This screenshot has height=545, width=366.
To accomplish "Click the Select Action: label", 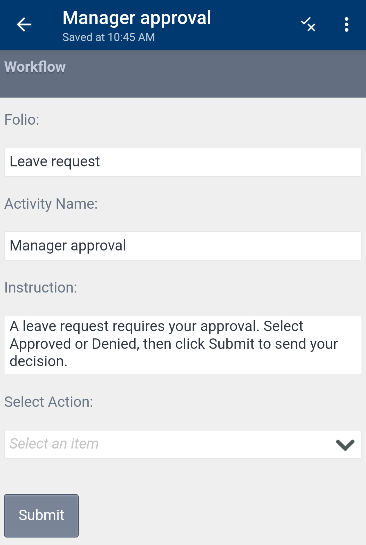I will (x=49, y=402).
